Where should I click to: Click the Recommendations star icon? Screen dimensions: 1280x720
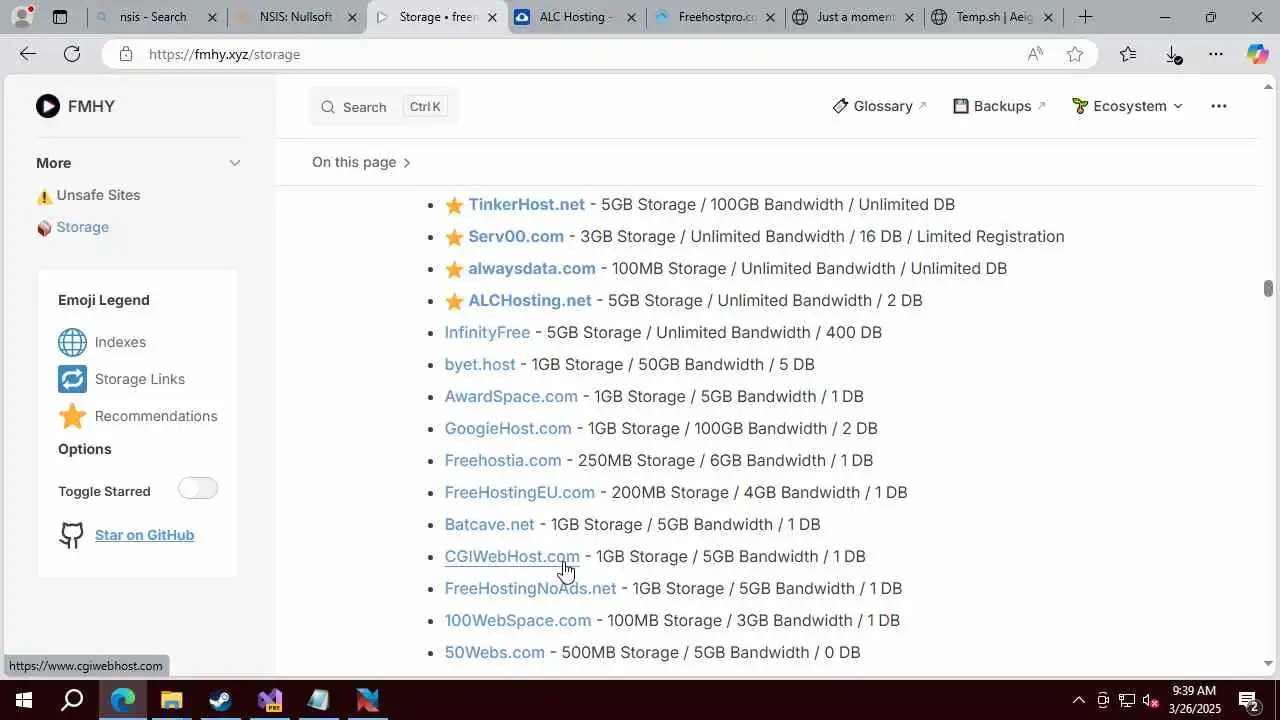point(72,416)
